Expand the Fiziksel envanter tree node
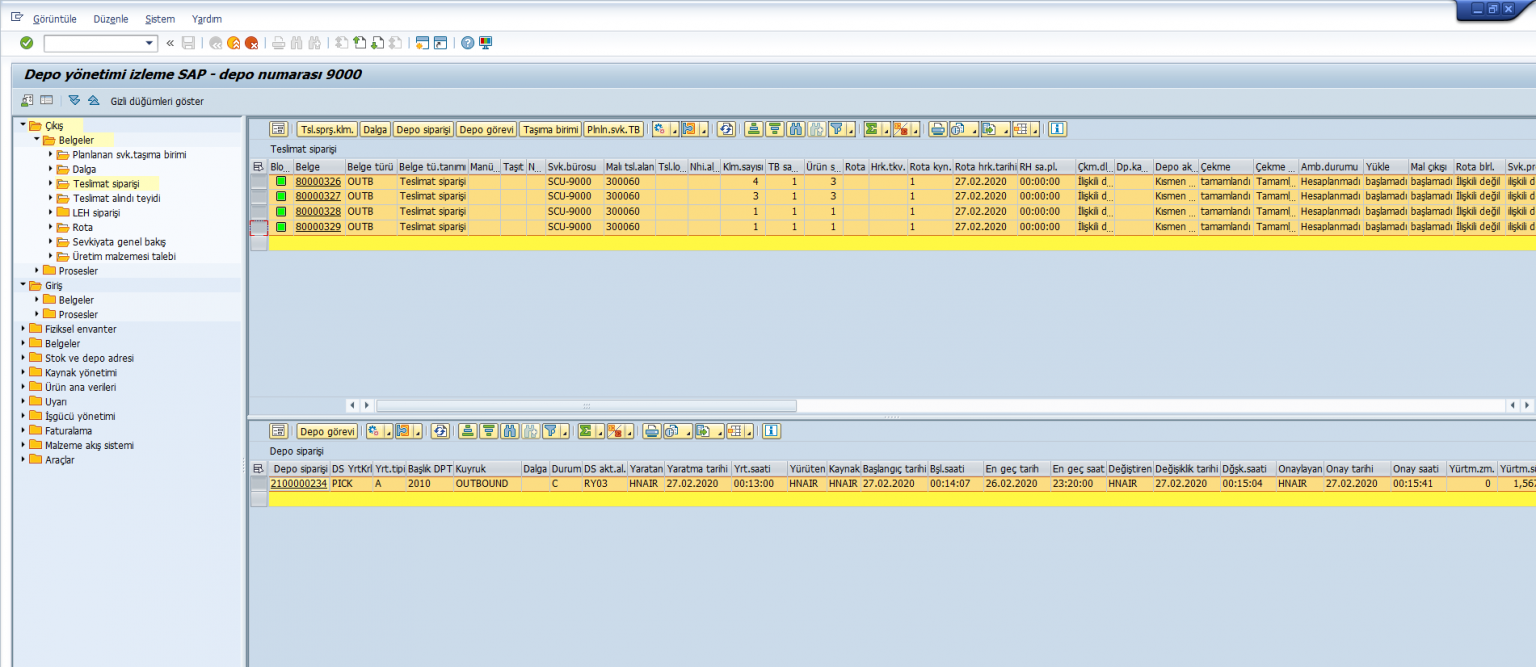The width and height of the screenshot is (1536, 667). [23, 329]
